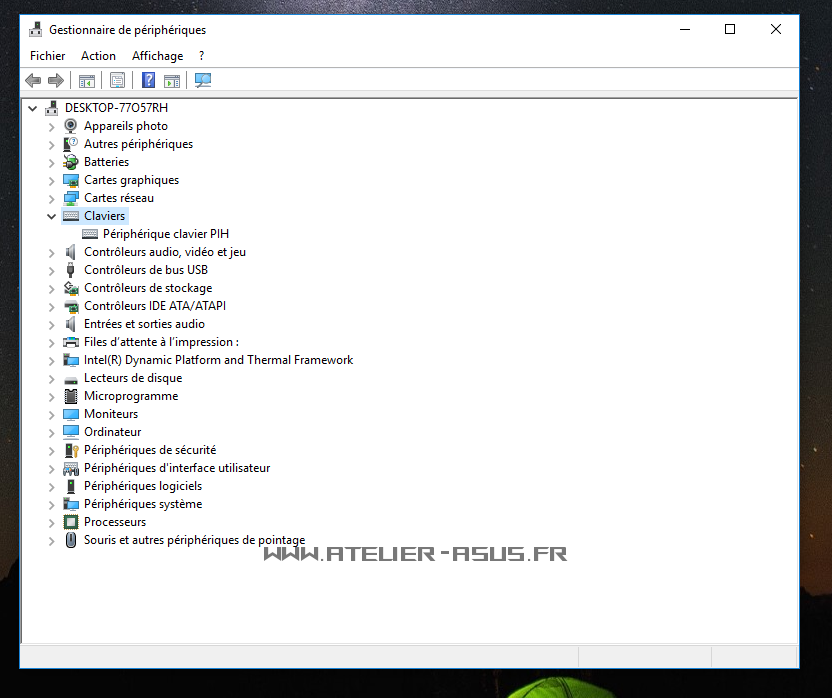Image resolution: width=832 pixels, height=698 pixels.
Task: Click the Appareils photo webcam icon
Action: 71,126
